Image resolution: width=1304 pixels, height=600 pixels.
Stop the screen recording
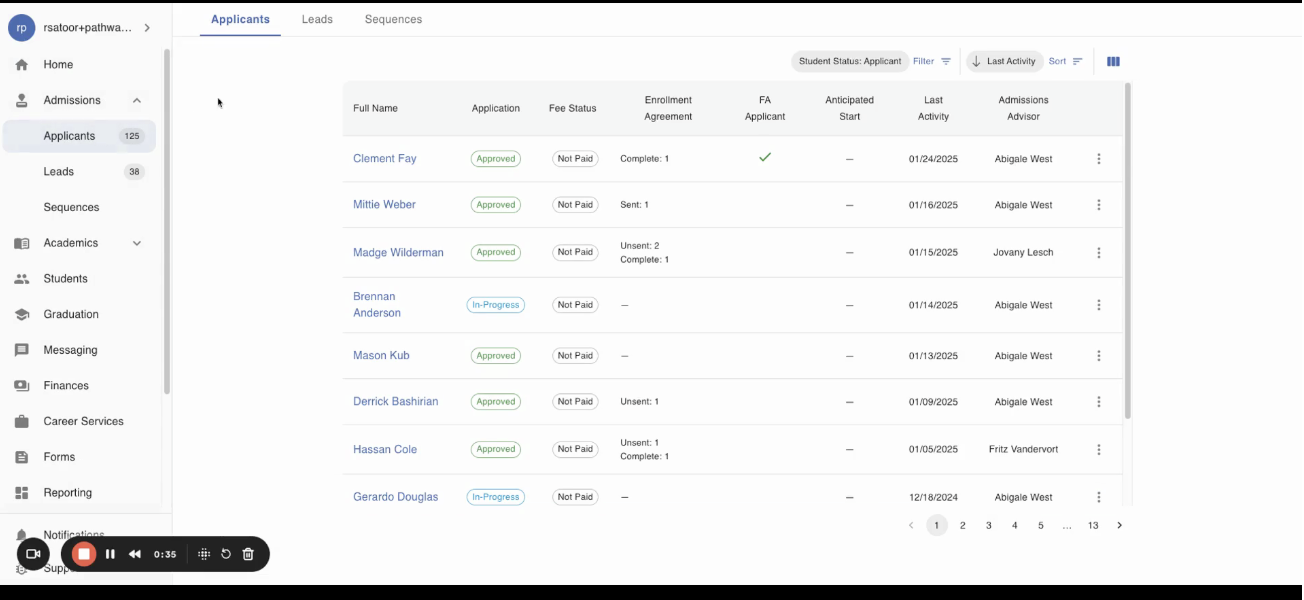84,554
